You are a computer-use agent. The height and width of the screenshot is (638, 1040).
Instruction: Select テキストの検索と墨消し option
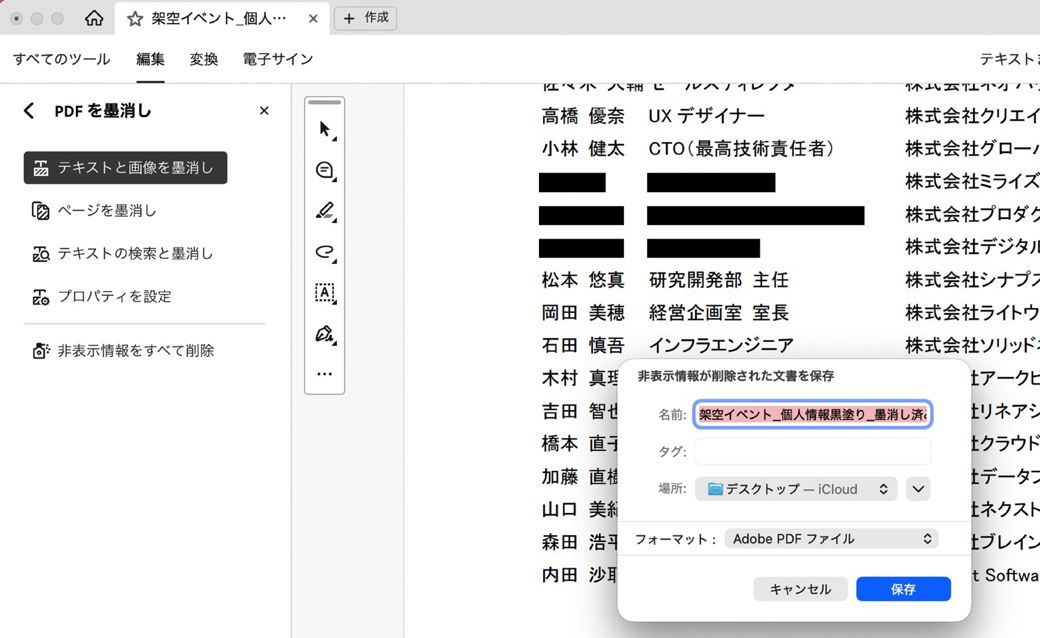(135, 254)
